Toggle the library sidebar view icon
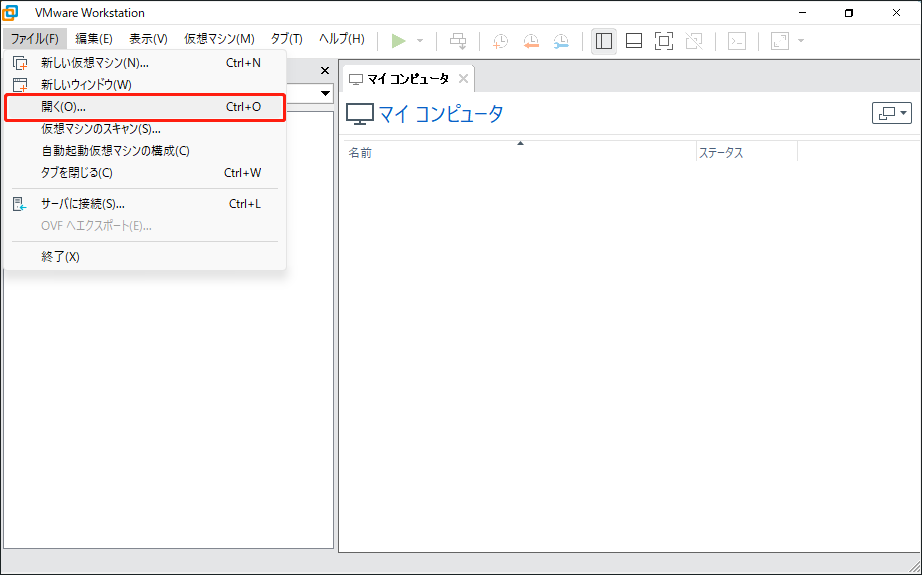This screenshot has width=922, height=575. [x=604, y=41]
